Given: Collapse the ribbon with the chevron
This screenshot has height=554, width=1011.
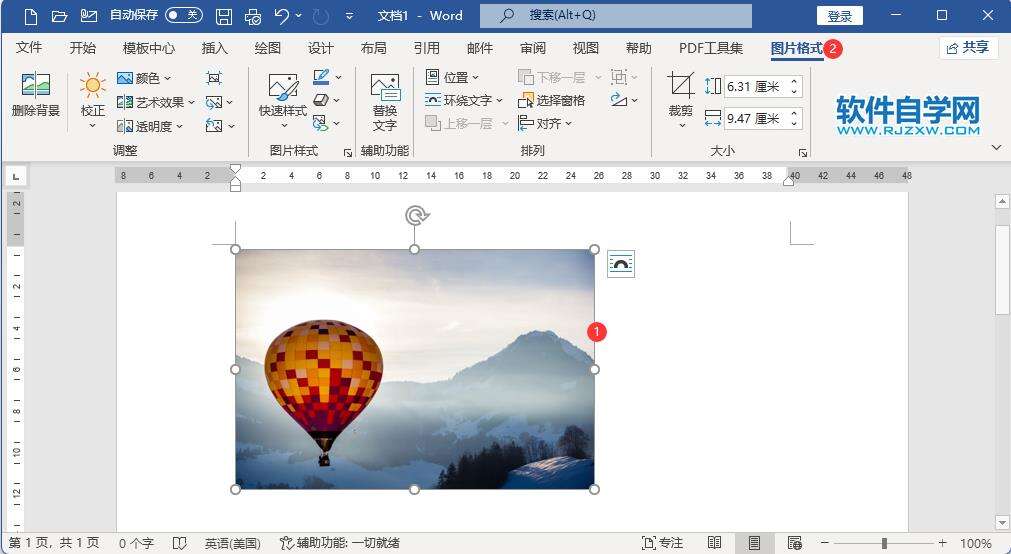Looking at the screenshot, I should (996, 148).
